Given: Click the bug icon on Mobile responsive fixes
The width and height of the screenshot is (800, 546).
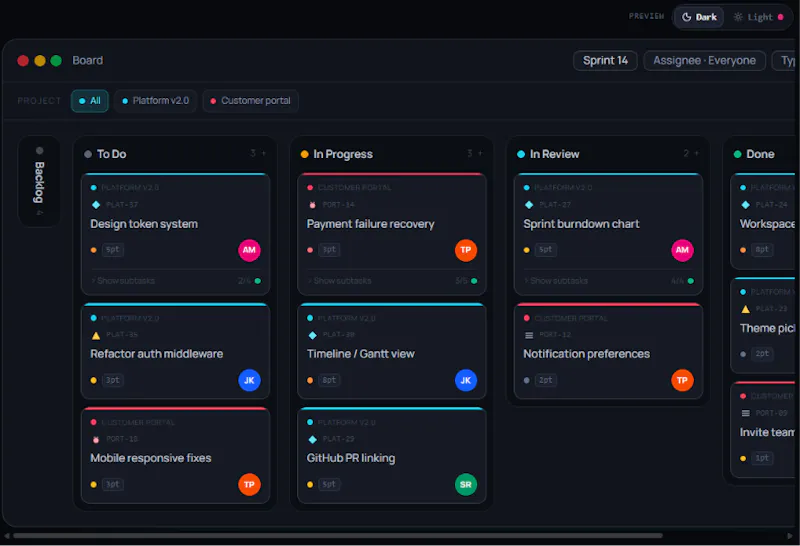Looking at the screenshot, I should [x=96, y=439].
